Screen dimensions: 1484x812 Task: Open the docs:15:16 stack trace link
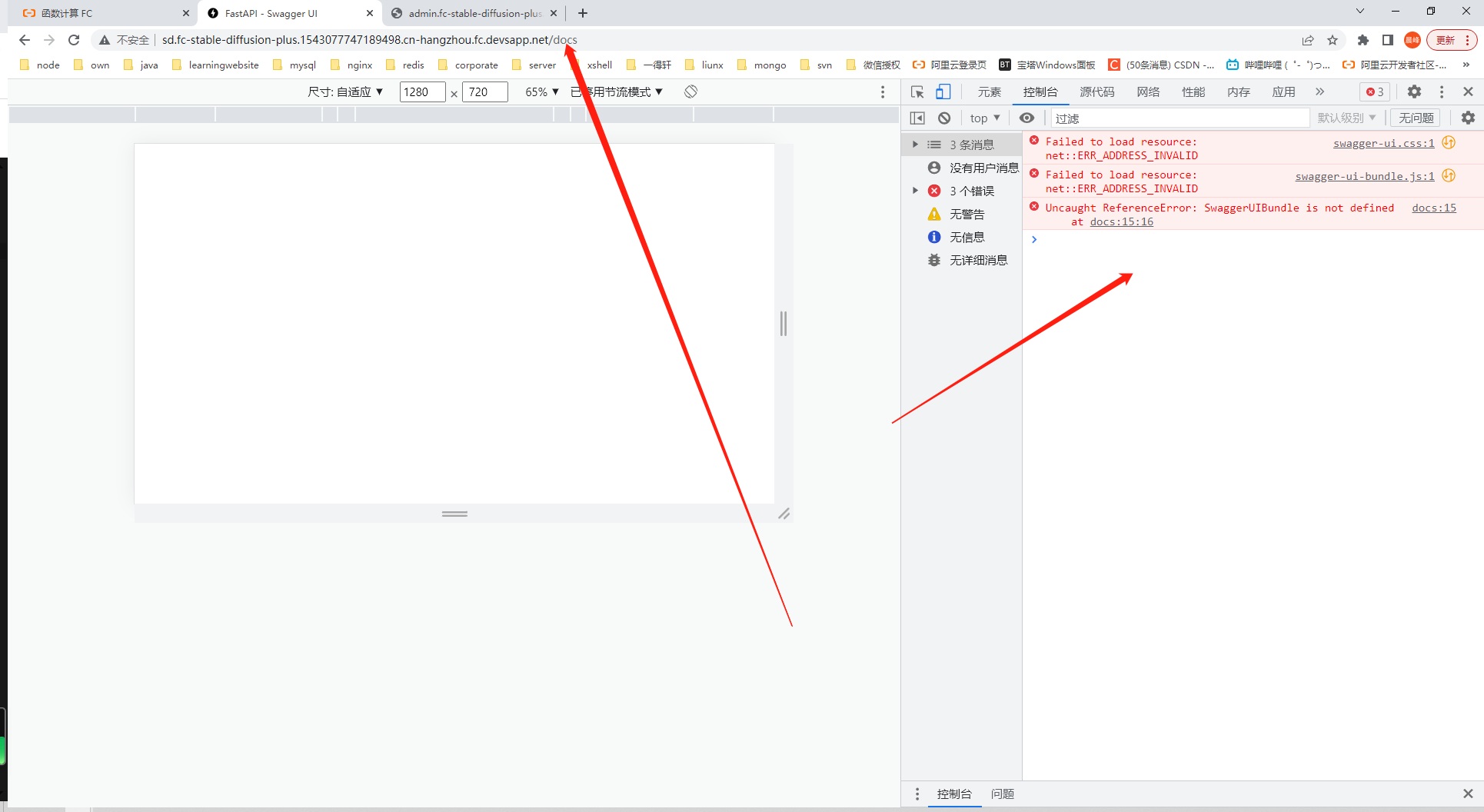click(x=1121, y=222)
